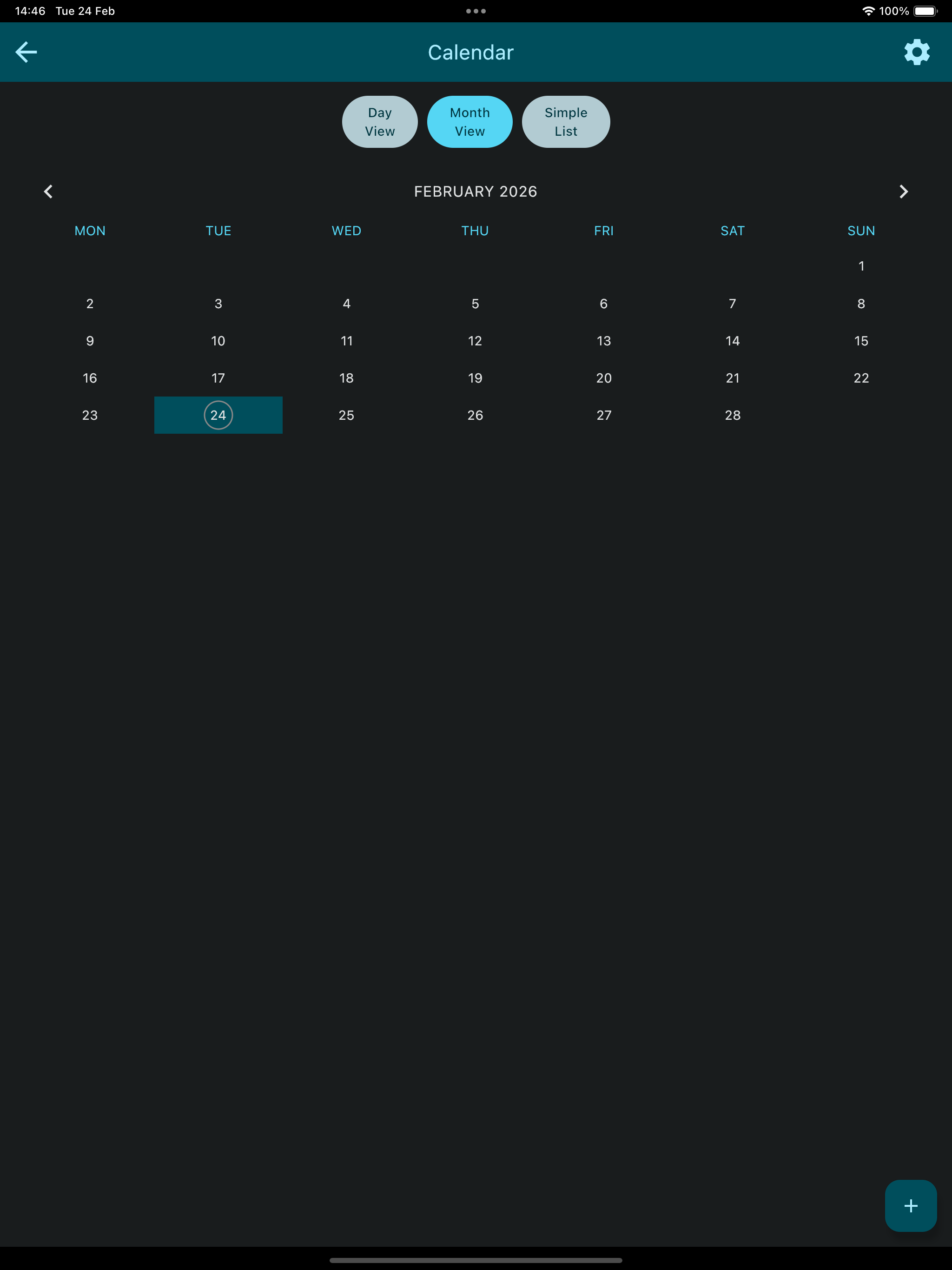Select February 18 in calendar
Screen dimensions: 952x1270
pos(347,378)
